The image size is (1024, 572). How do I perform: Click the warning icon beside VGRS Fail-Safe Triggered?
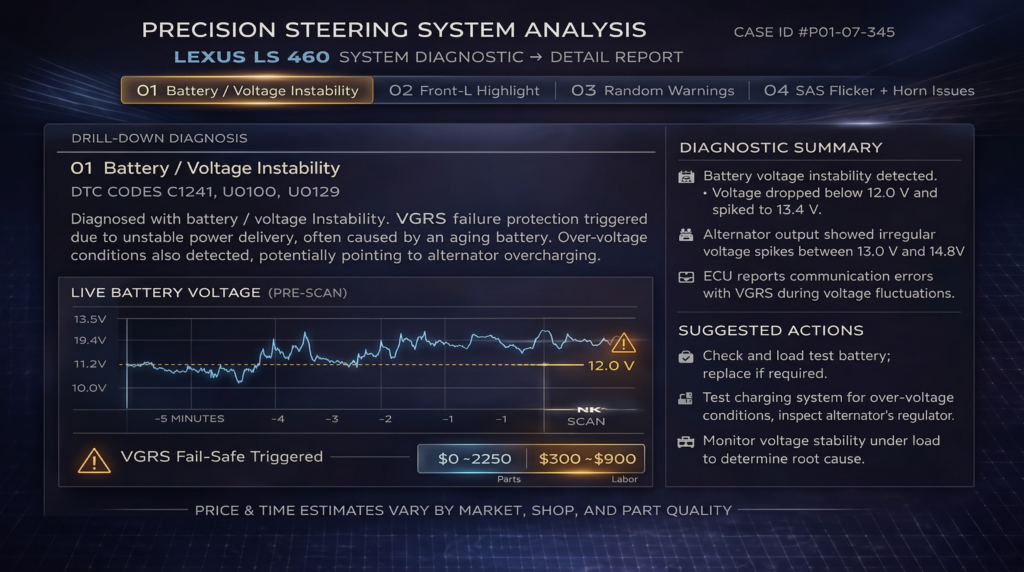point(94,459)
